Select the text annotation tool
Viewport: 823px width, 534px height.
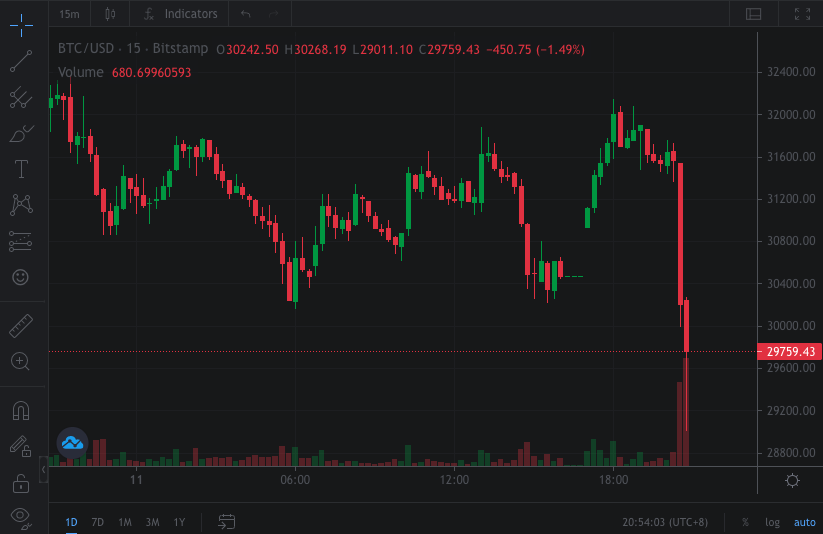tap(21, 169)
